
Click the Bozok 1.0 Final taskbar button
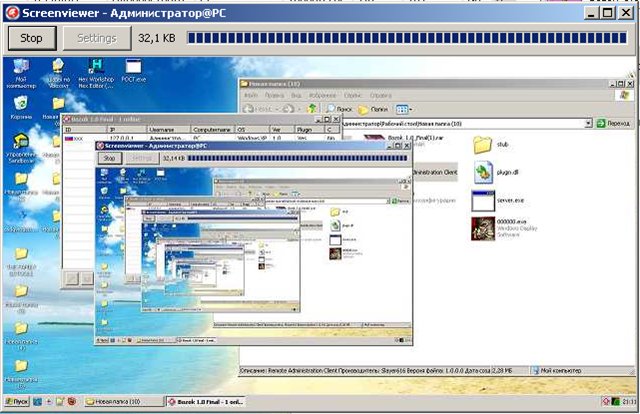207,402
